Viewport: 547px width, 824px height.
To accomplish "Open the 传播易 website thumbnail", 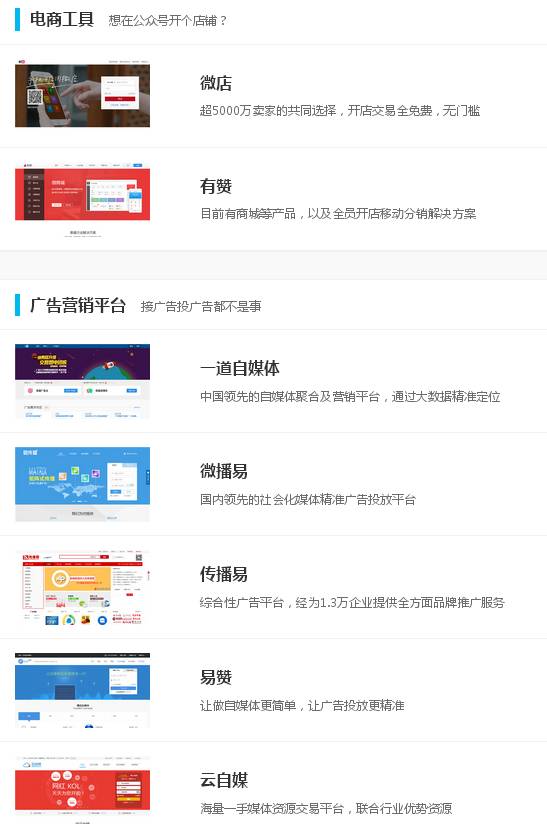I will [82, 588].
